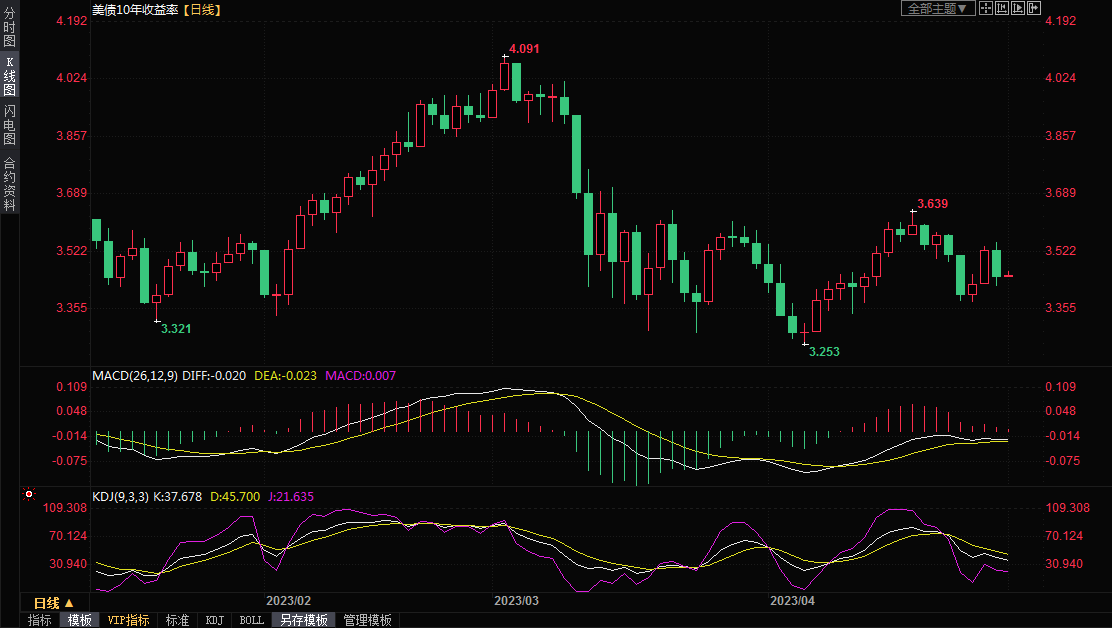Click the DEA:-0.023 value
This screenshot has width=1112, height=628.
click(285, 376)
